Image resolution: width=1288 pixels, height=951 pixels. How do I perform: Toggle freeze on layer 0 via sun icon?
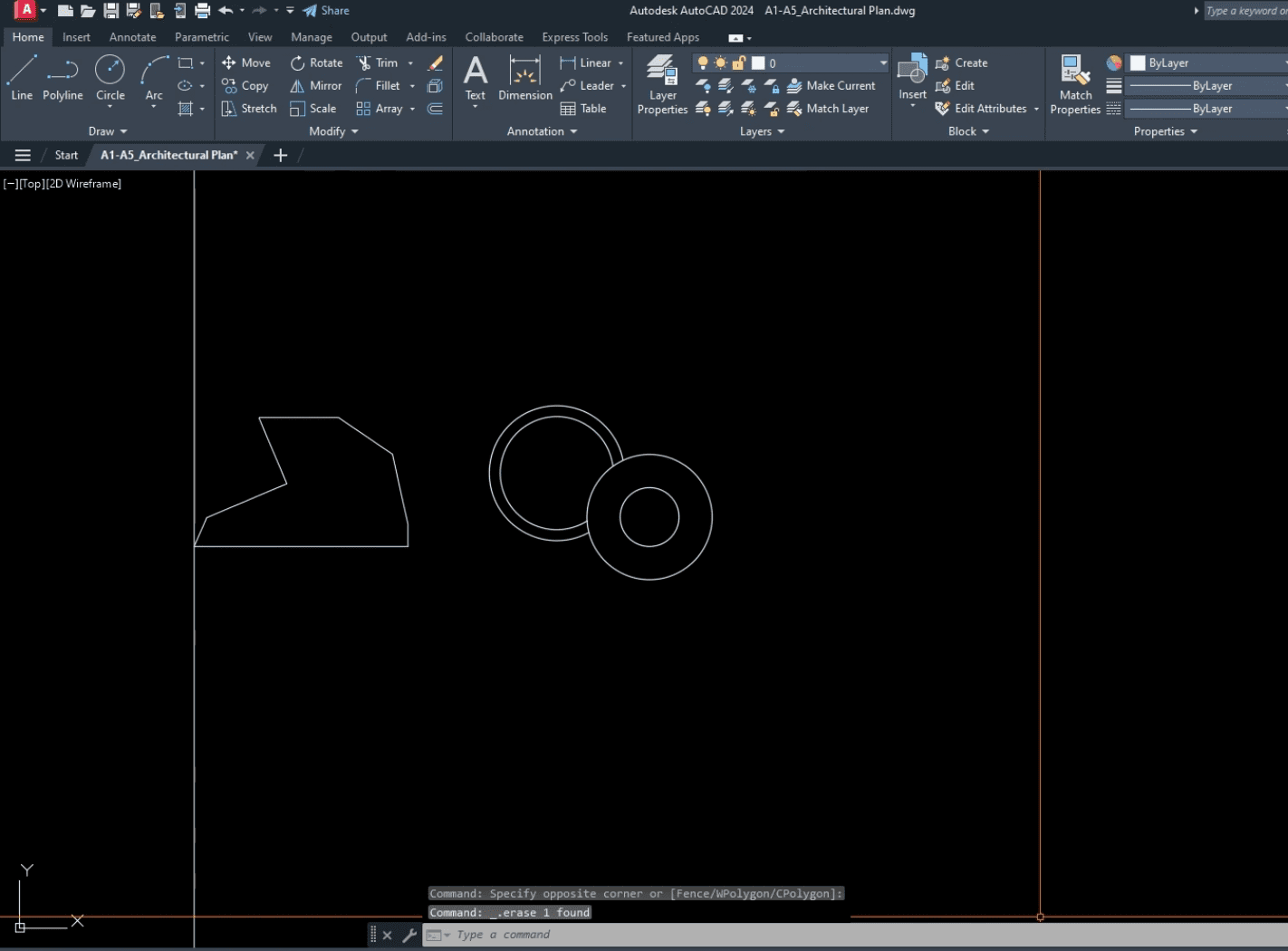click(720, 62)
